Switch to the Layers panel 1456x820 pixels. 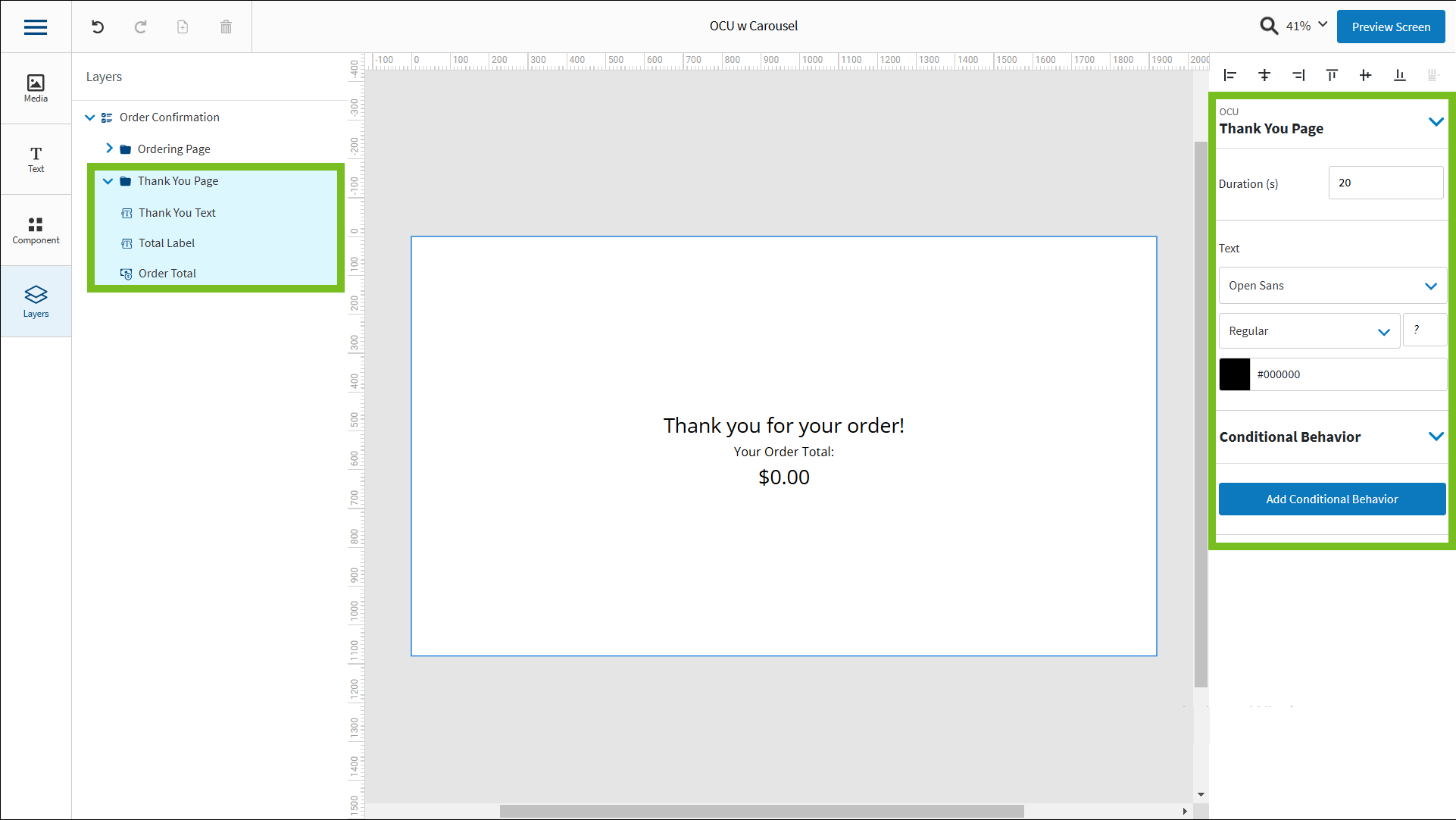(x=35, y=301)
